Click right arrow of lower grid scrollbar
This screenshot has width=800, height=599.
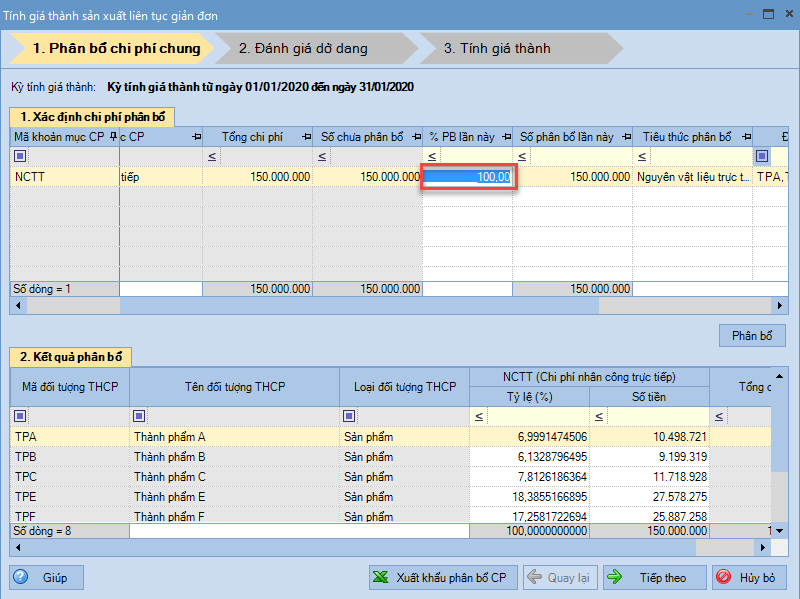tap(763, 547)
